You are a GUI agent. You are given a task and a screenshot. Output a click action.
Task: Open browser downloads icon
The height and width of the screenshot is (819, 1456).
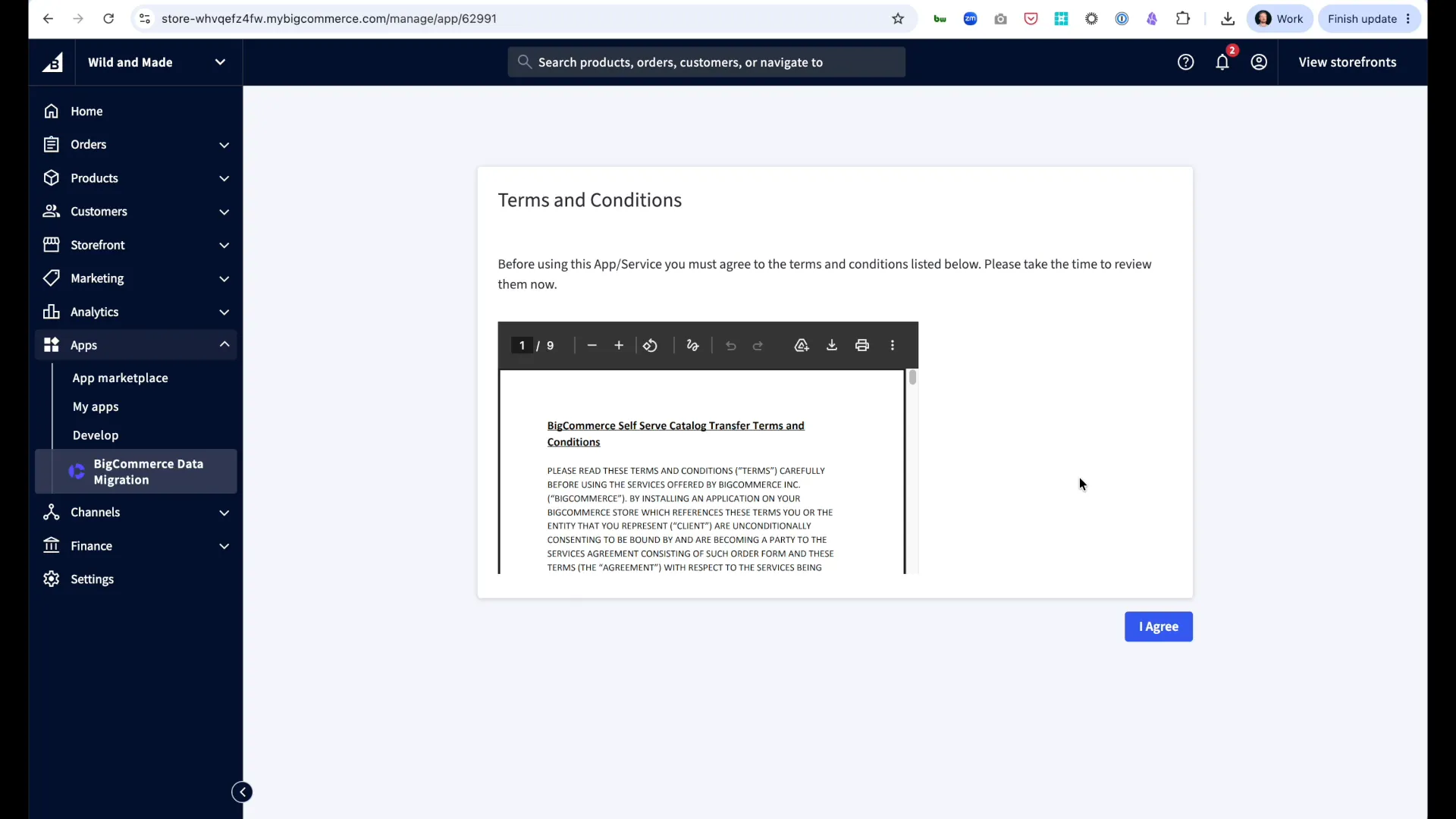point(1228,19)
